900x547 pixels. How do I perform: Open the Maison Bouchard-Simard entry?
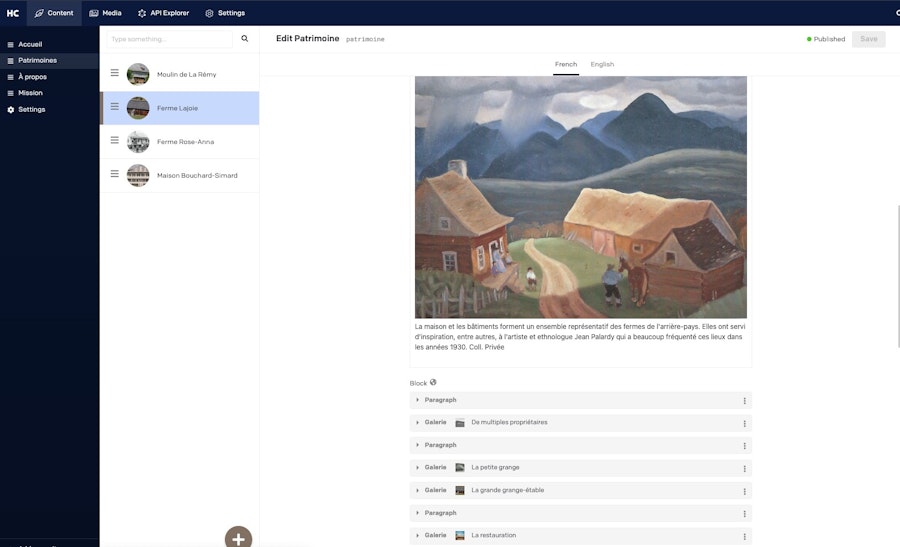tap(180, 176)
